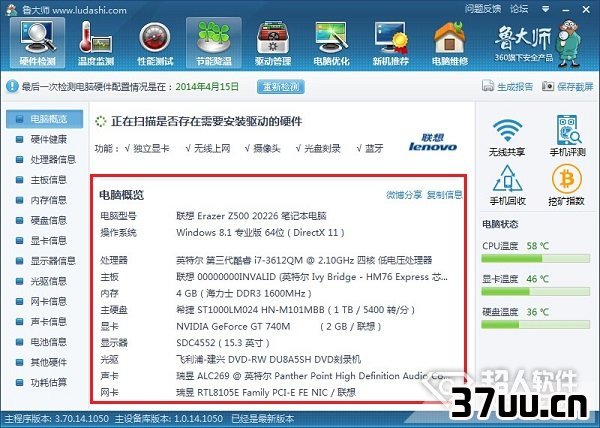Viewport: 600px width, 428px height.
Task: Click 蓝牙 feature text
Action: pyautogui.click(x=370, y=148)
